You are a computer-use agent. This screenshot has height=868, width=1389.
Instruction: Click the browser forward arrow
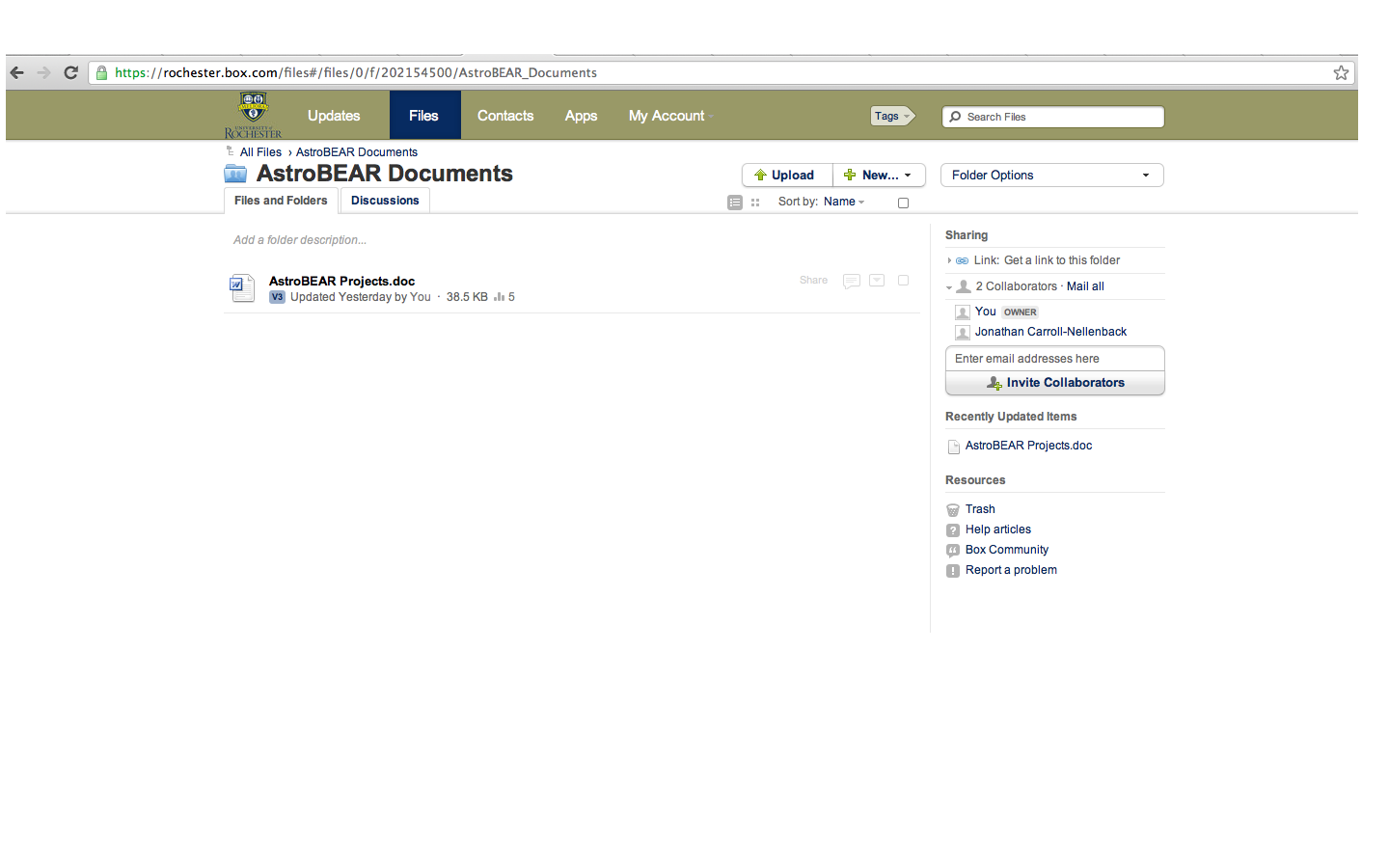coord(43,72)
